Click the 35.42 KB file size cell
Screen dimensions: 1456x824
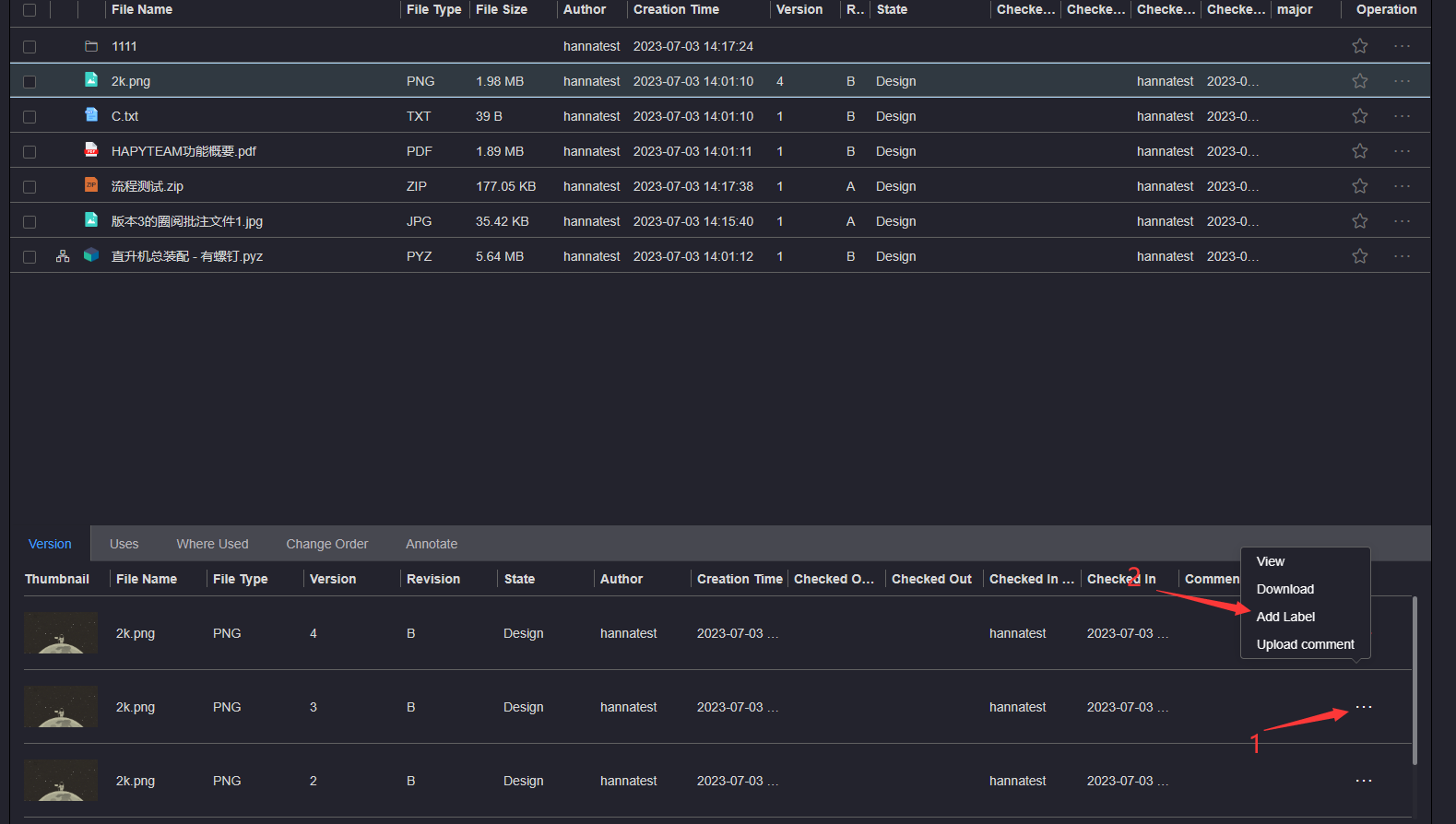click(x=503, y=221)
